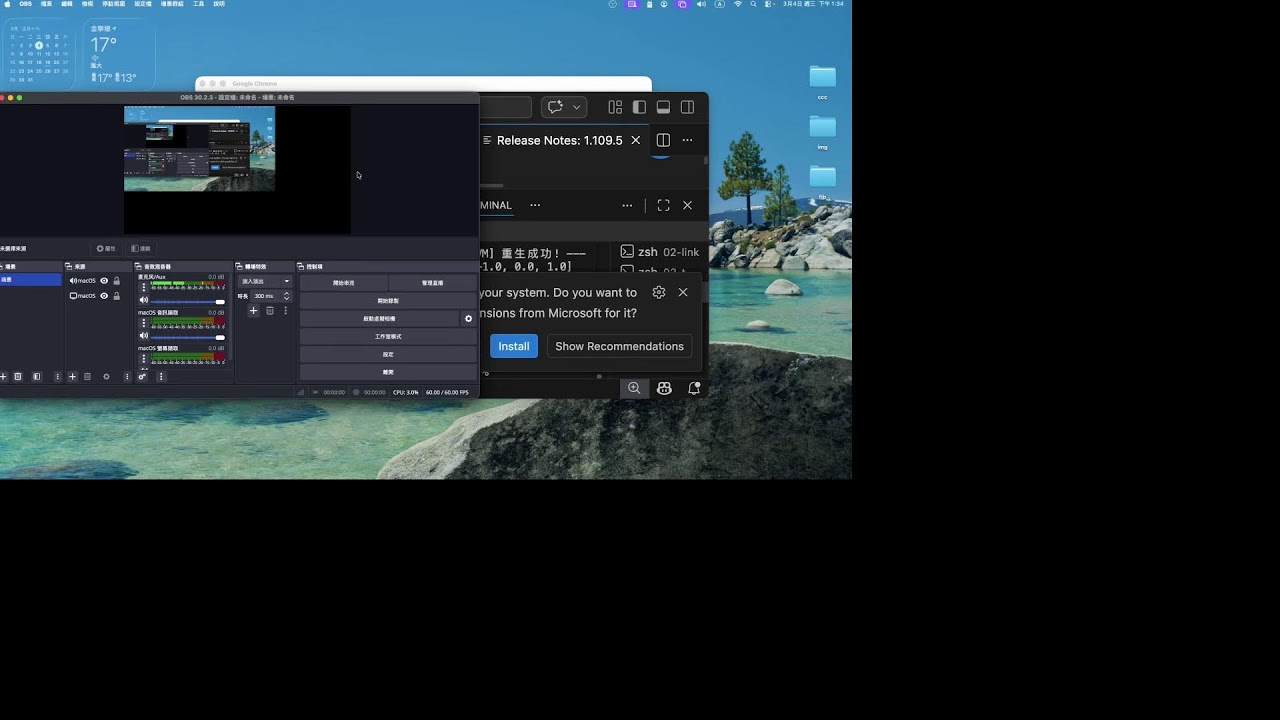Toggle VS Code secondary side bar
This screenshot has width=1280, height=720.
[x=687, y=107]
